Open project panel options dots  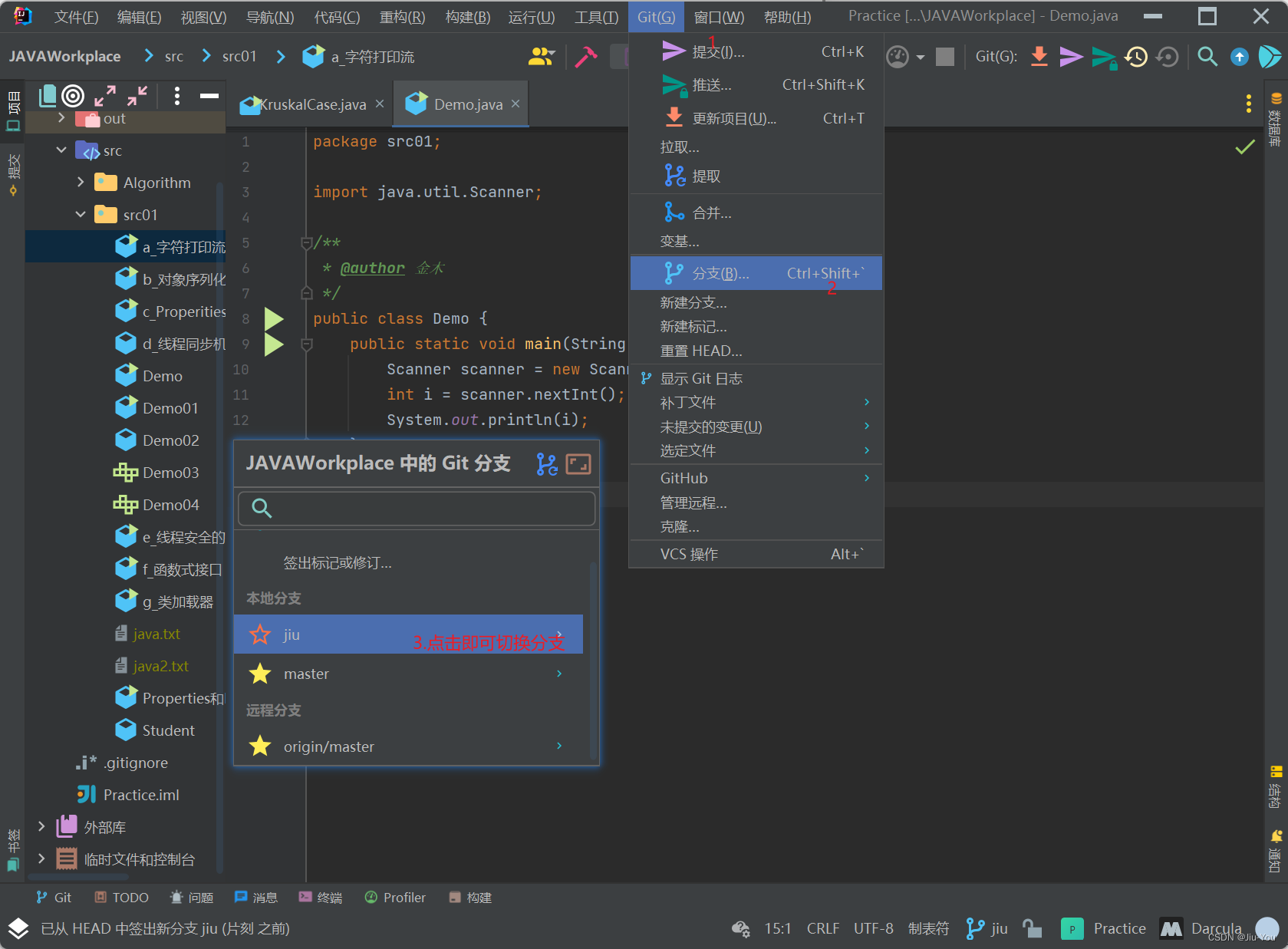tap(177, 96)
